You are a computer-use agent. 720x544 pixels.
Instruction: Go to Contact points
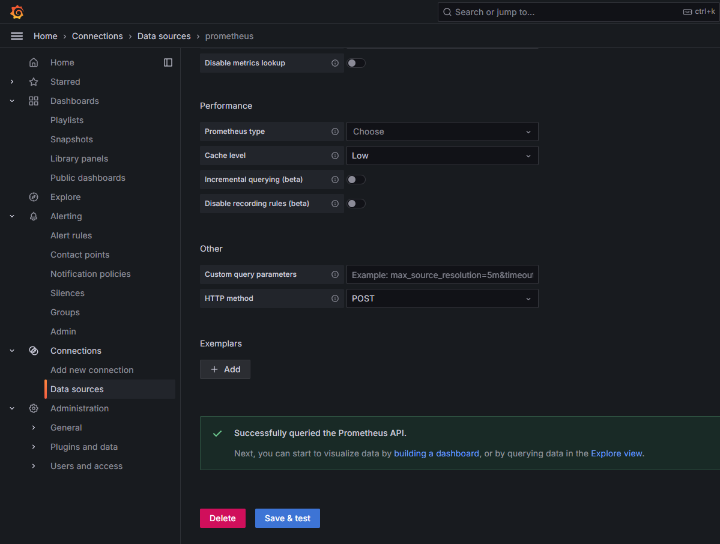(80, 255)
